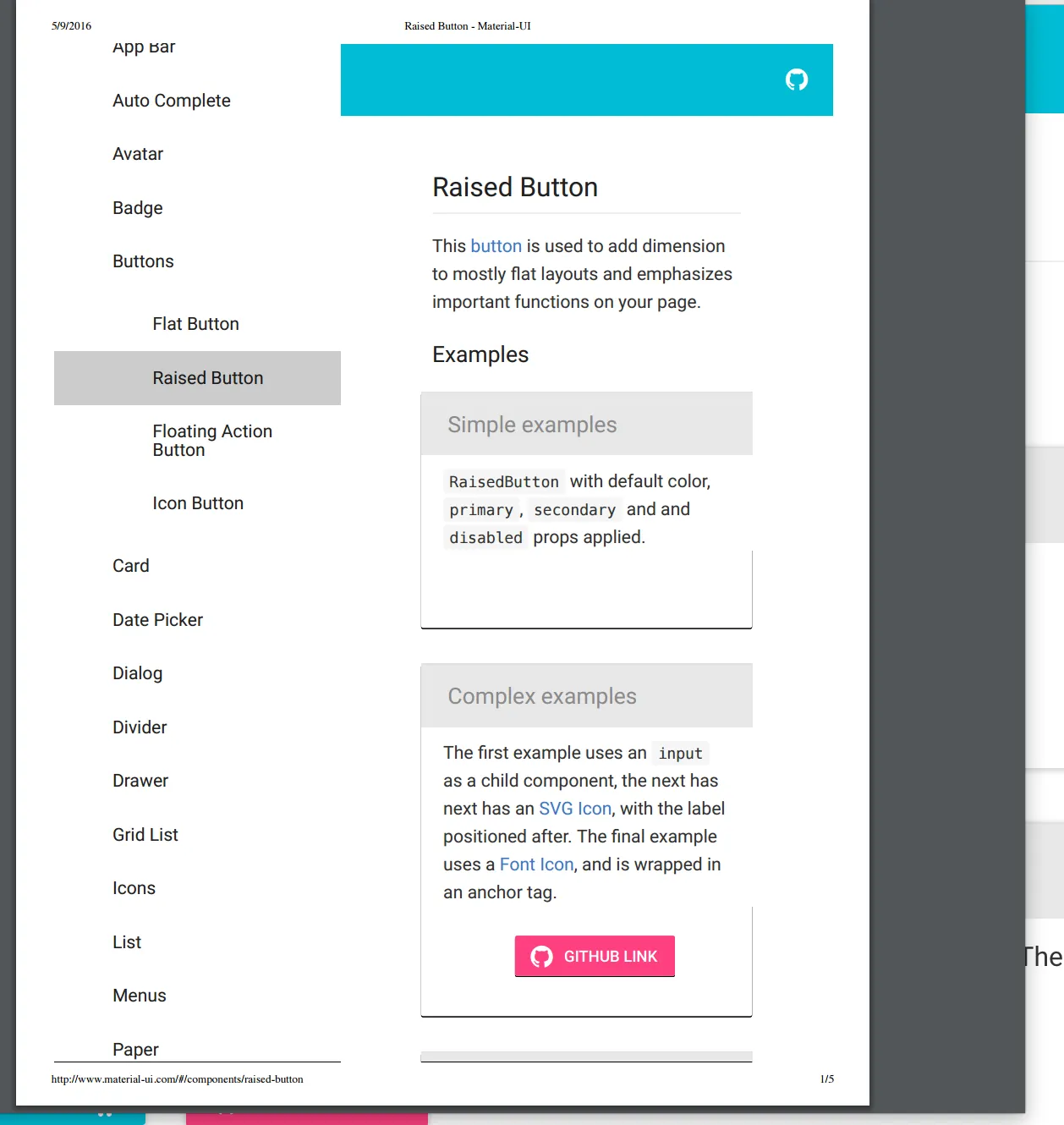Collapse the Buttons section in the sidebar
This screenshot has height=1125, width=1064.
pyautogui.click(x=143, y=261)
